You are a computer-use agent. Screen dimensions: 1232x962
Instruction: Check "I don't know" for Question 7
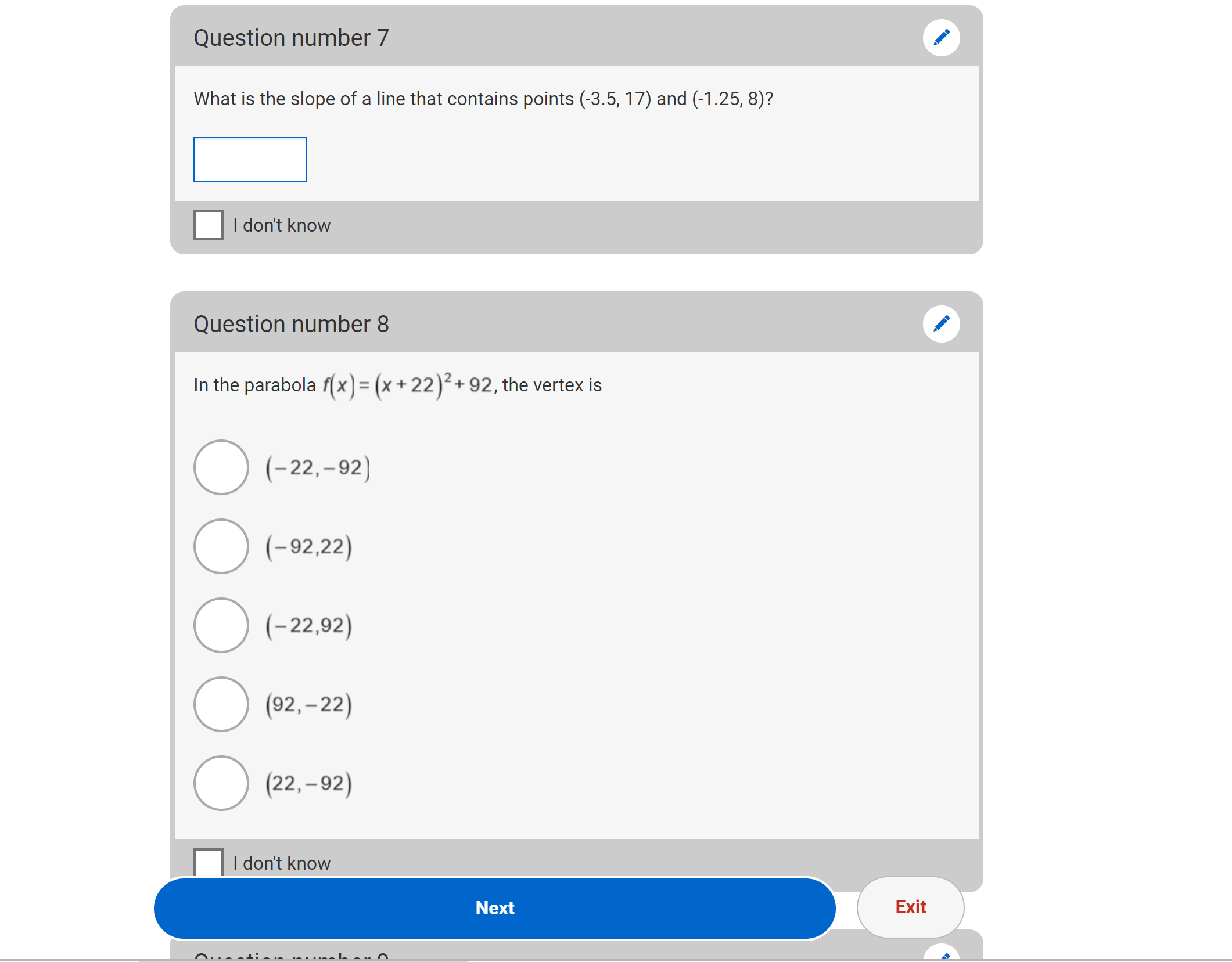209,225
